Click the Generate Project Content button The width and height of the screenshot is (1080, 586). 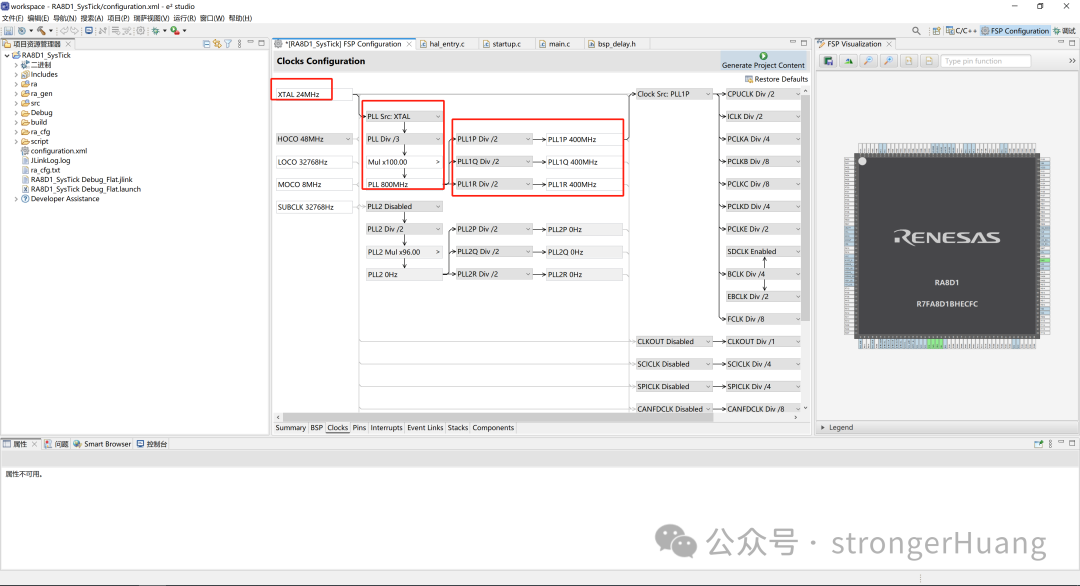(763, 60)
